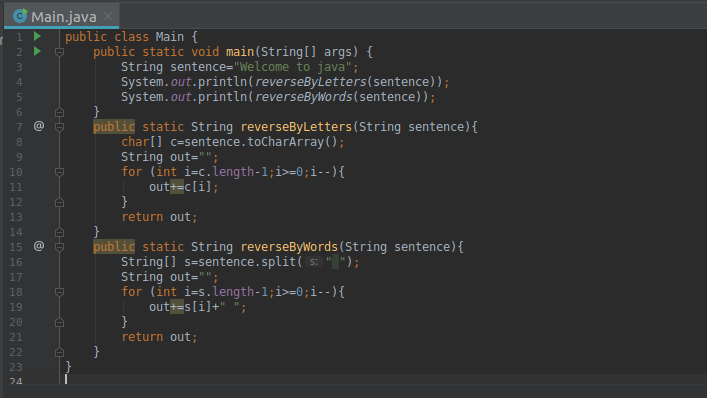Collapse reverseByLetters method fold on line 7
707x398 pixels.
tap(59, 127)
